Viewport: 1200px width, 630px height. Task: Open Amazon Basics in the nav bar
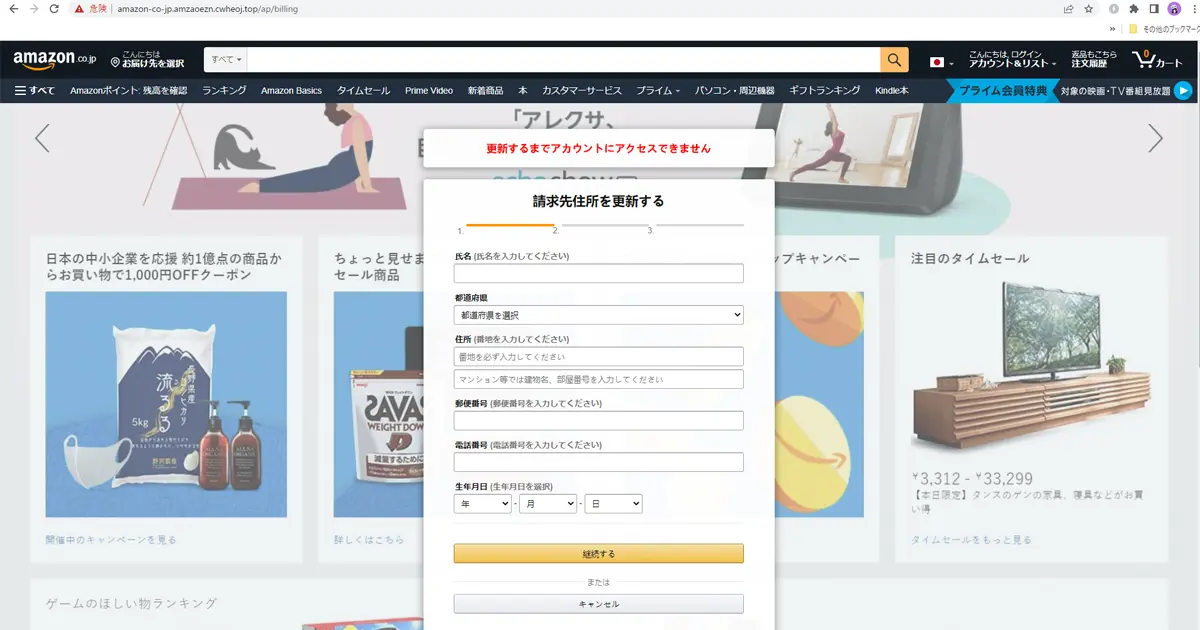click(x=292, y=91)
